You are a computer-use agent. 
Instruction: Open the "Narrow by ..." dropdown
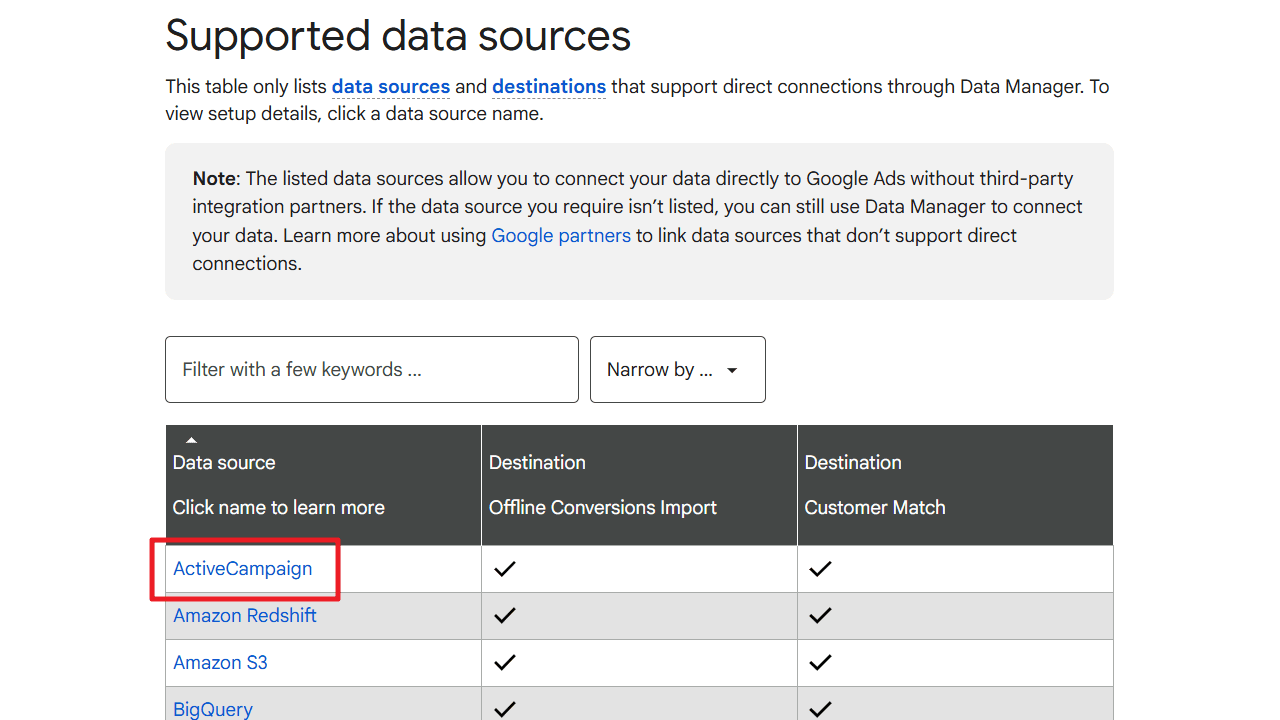click(677, 370)
